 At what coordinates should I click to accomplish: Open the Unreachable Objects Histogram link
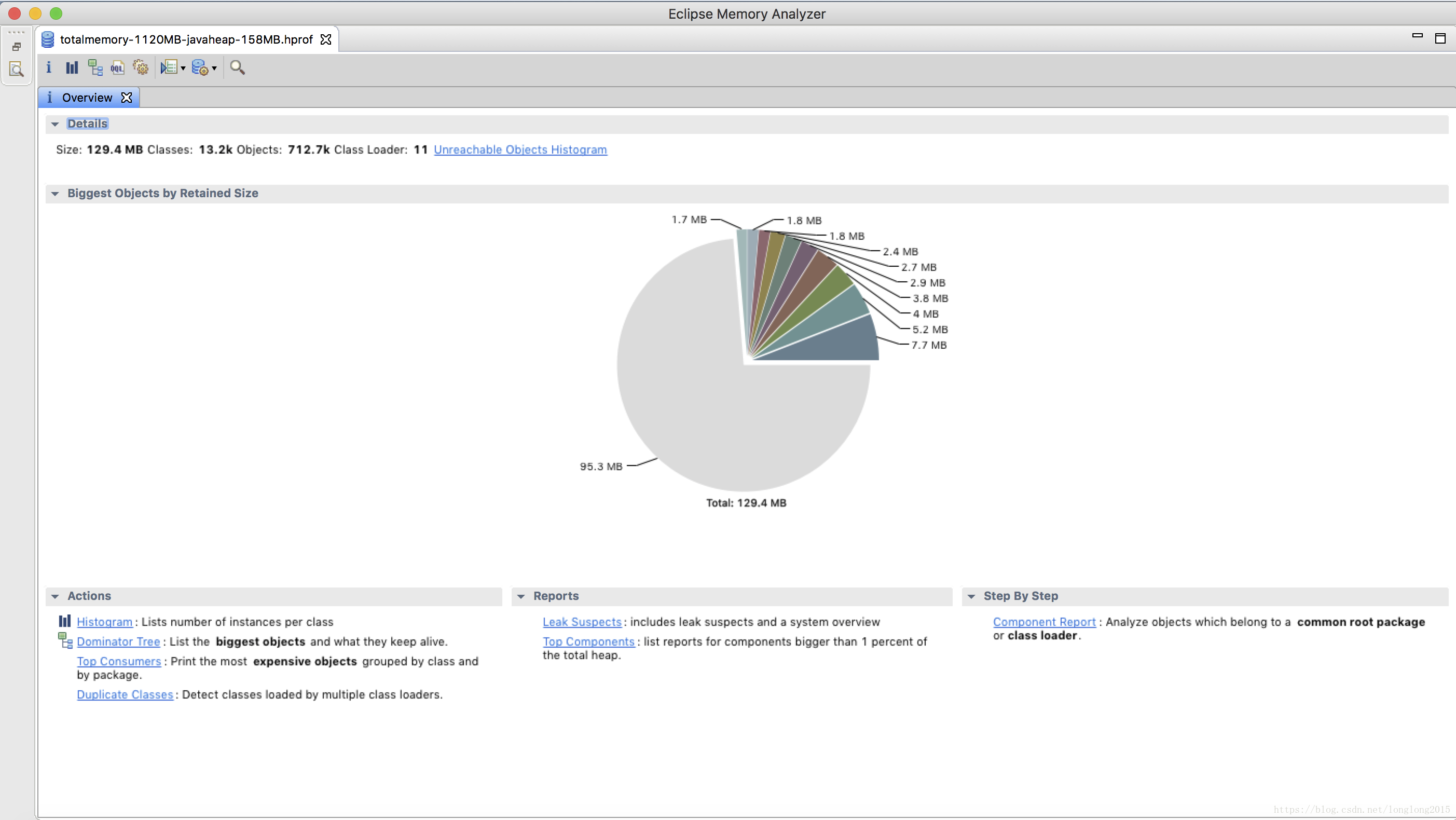520,150
